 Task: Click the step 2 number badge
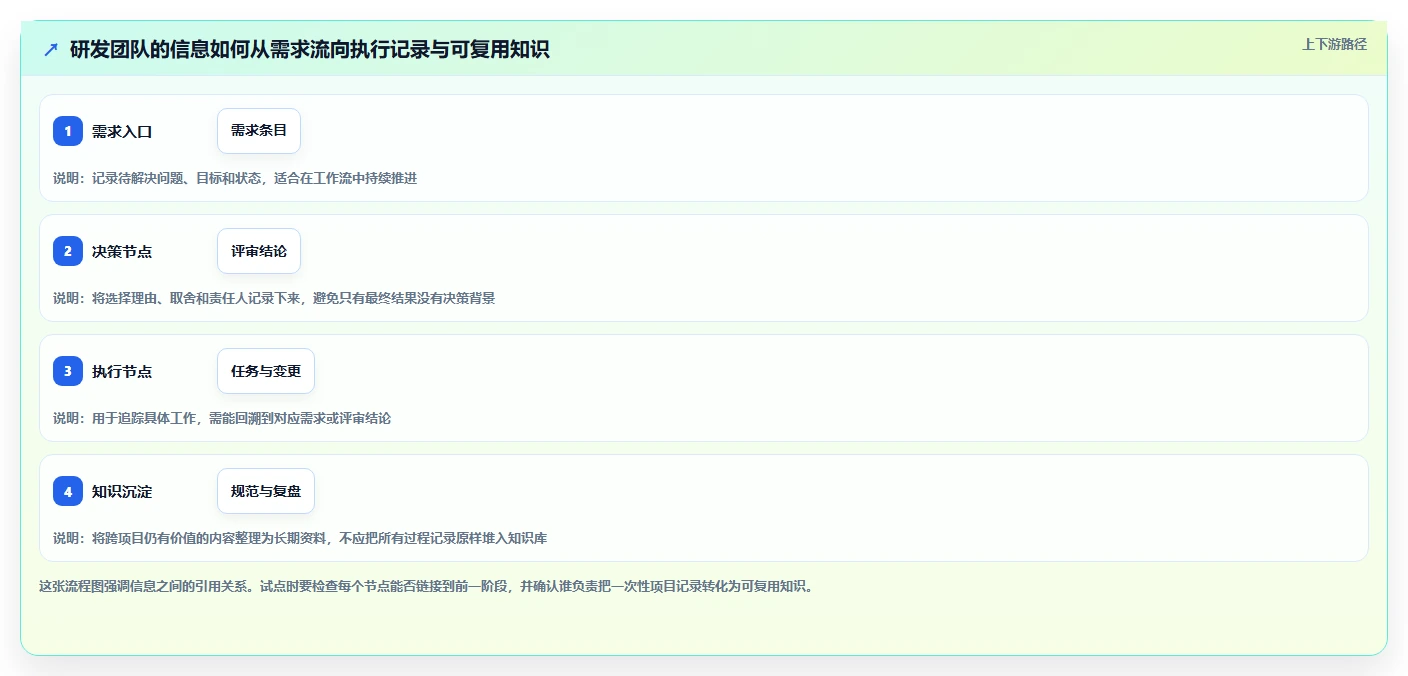68,251
